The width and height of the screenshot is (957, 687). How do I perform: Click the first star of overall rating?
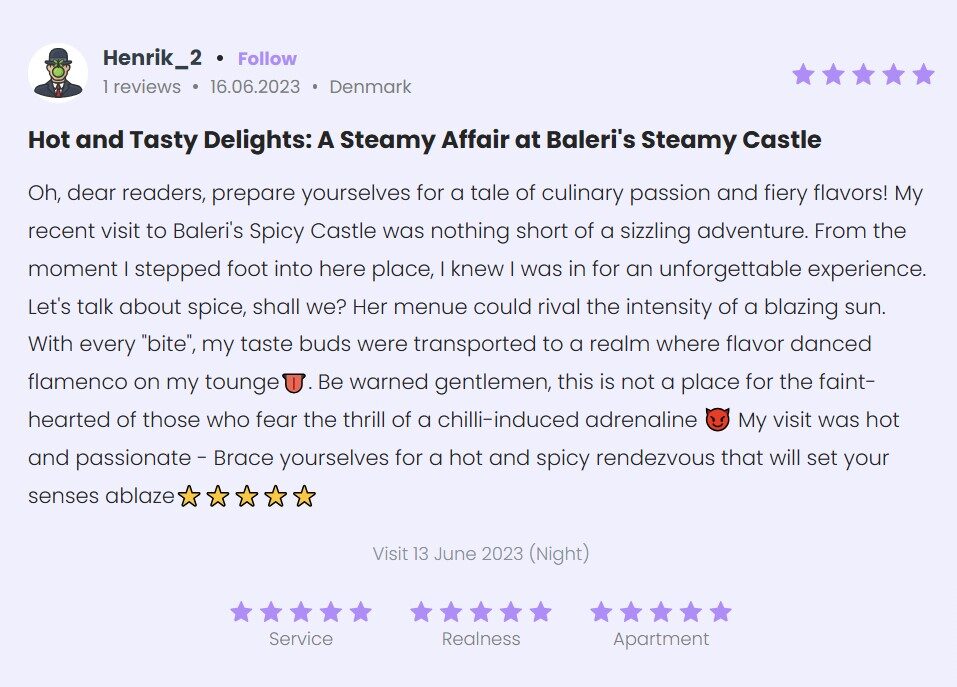click(x=803, y=74)
